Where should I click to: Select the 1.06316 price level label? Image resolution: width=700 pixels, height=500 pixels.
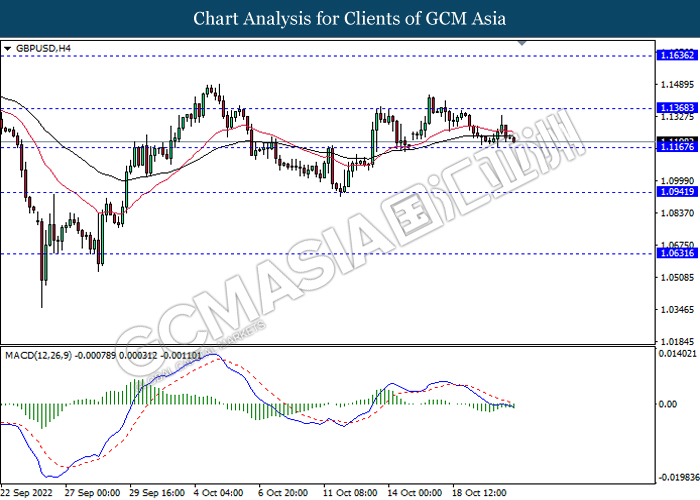coord(677,253)
